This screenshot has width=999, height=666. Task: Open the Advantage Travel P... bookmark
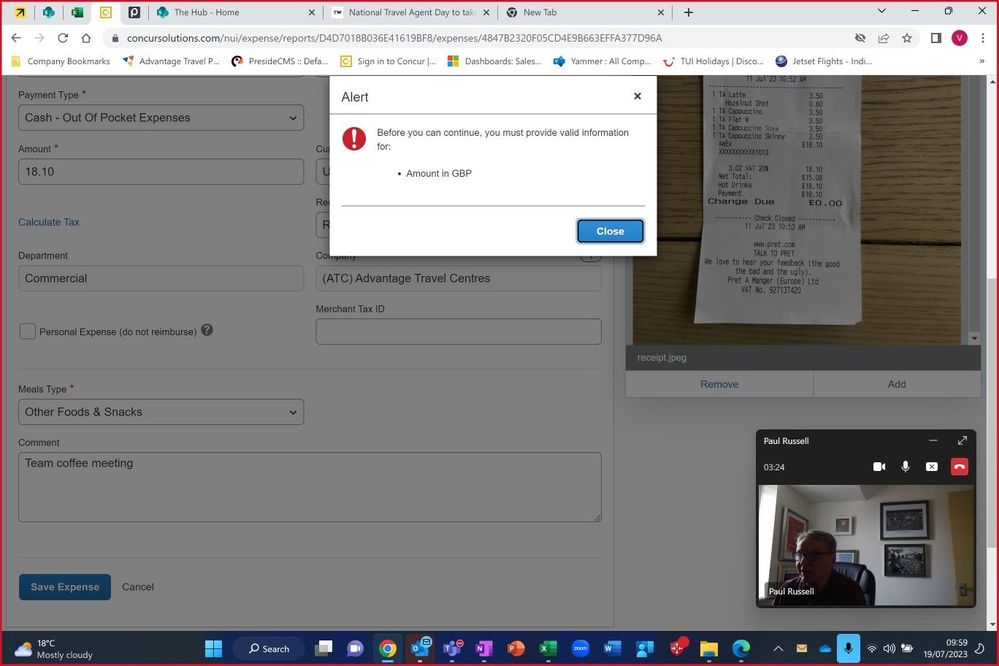[x=171, y=61]
